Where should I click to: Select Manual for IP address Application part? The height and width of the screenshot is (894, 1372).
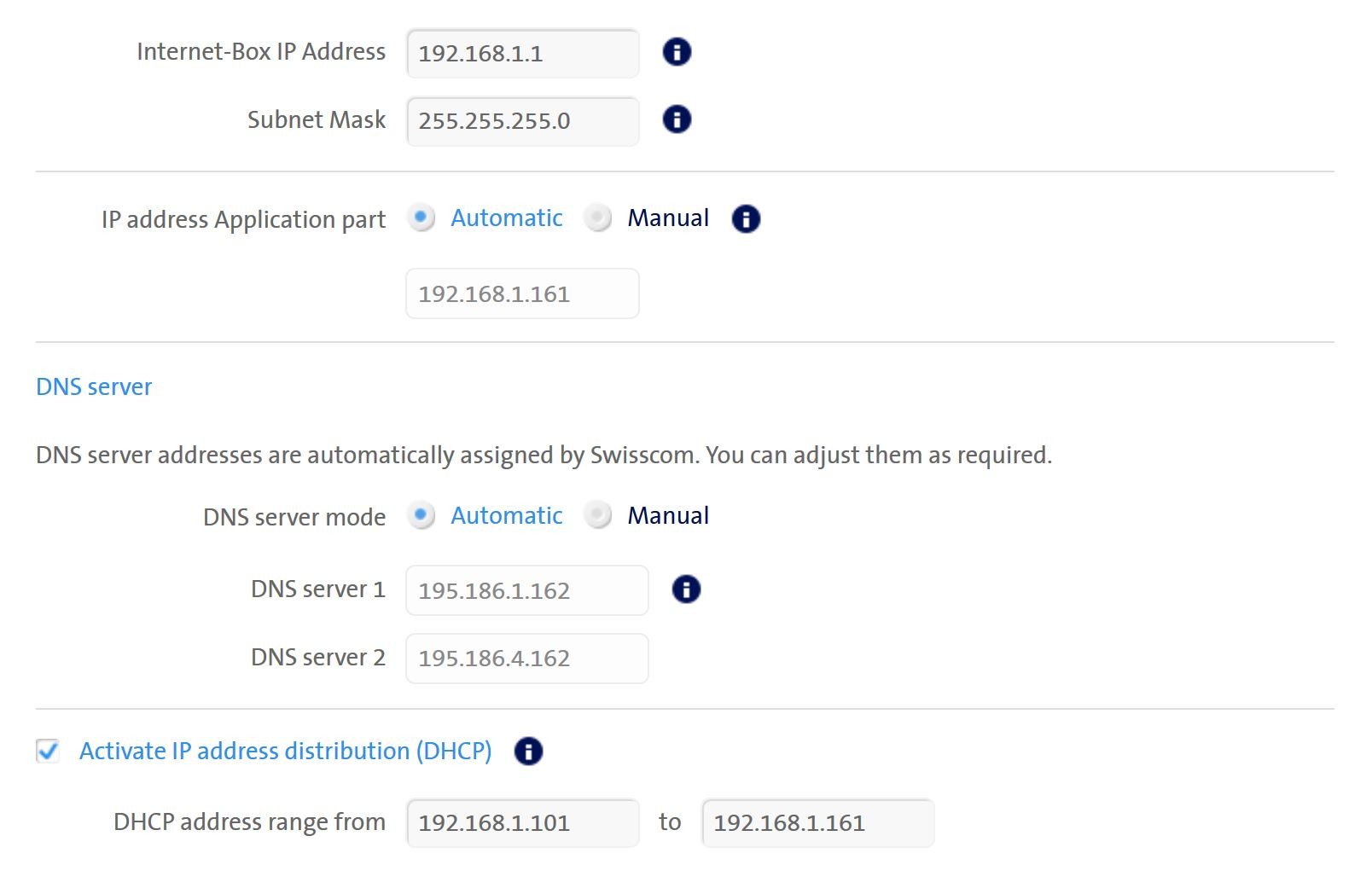(598, 218)
